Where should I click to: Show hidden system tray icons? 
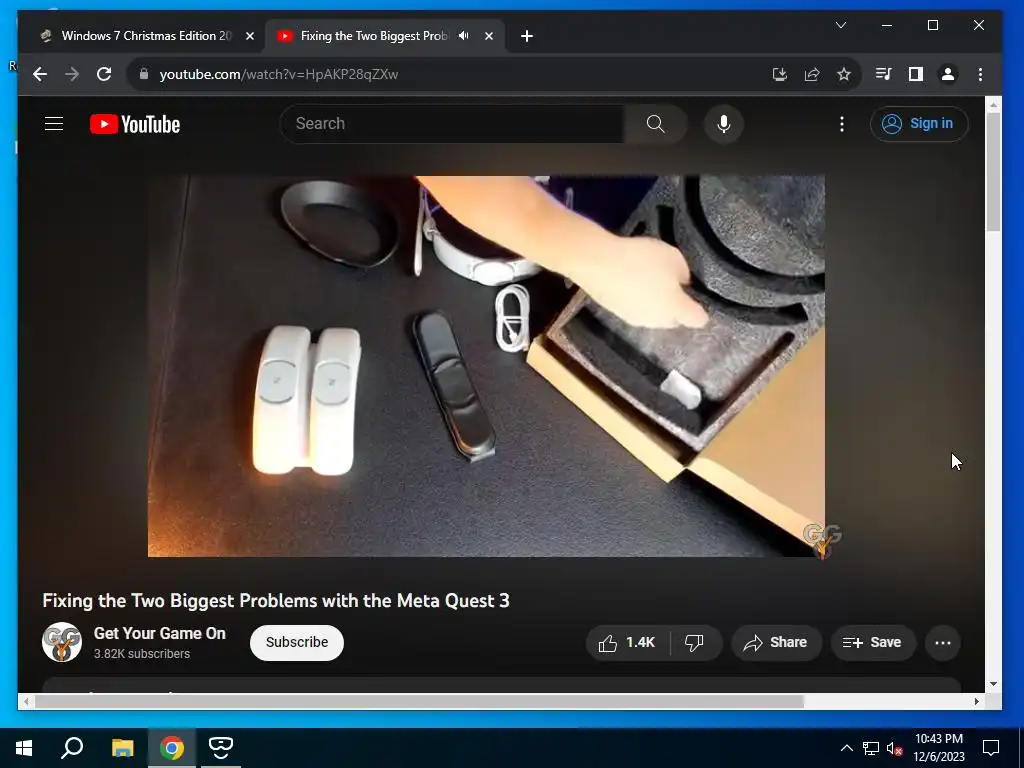pyautogui.click(x=846, y=748)
